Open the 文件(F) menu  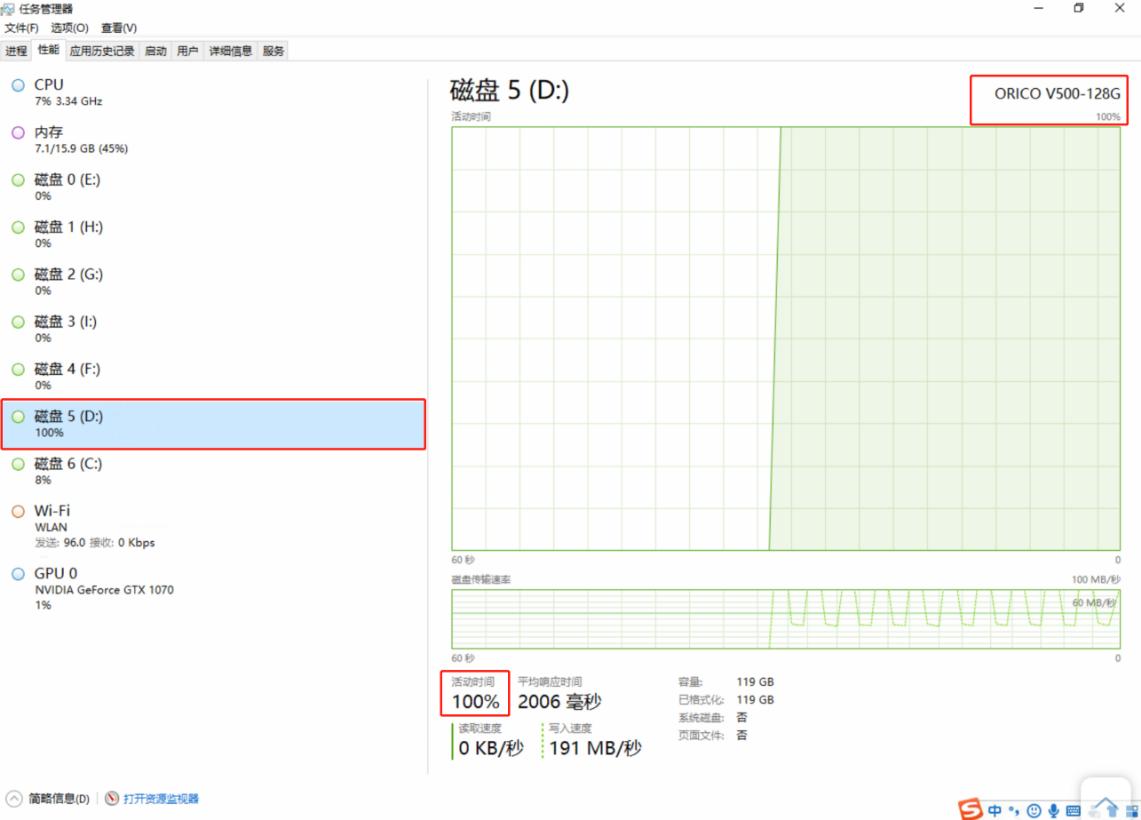pyautogui.click(x=20, y=28)
